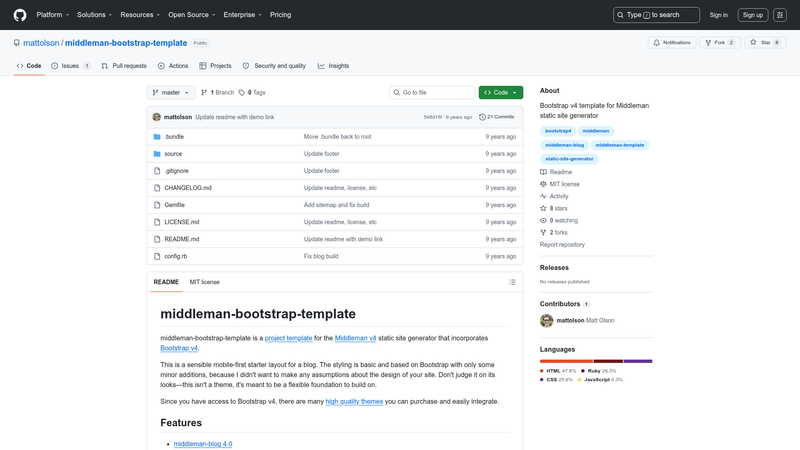The height and width of the screenshot is (450, 800).
Task: Open the mattolson owner link
Action: (41, 43)
